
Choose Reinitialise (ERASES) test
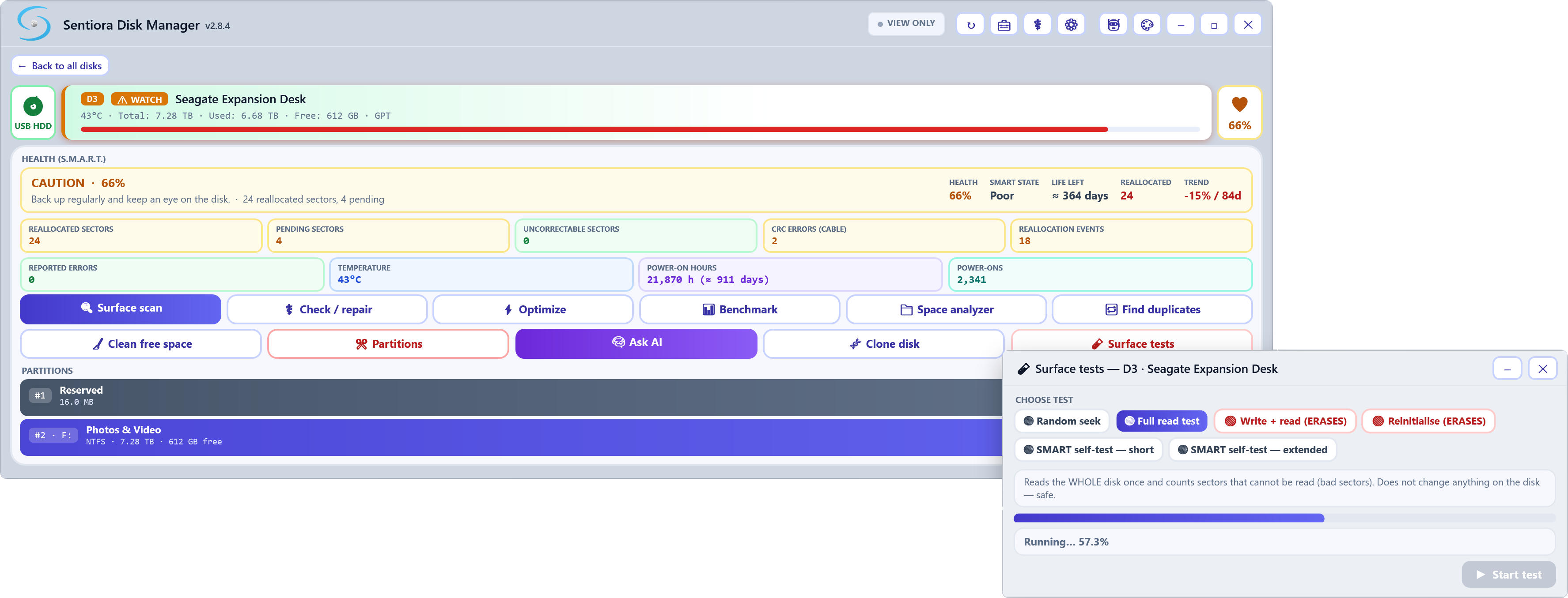tap(1428, 421)
